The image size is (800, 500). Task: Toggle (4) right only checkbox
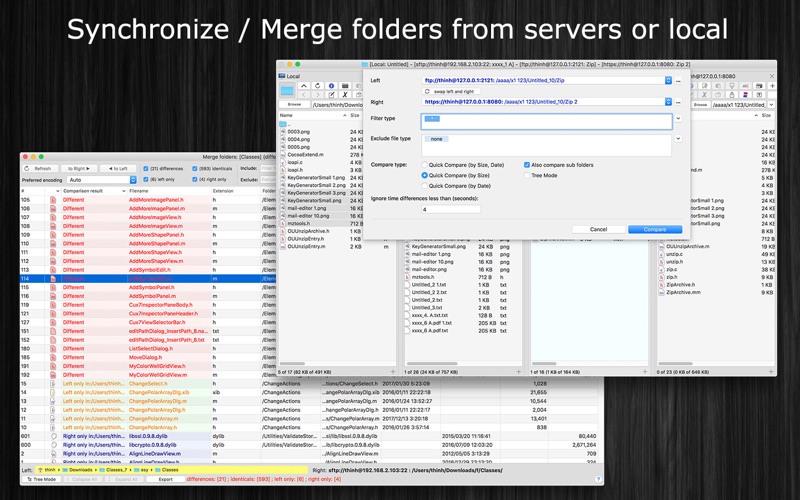click(x=194, y=180)
